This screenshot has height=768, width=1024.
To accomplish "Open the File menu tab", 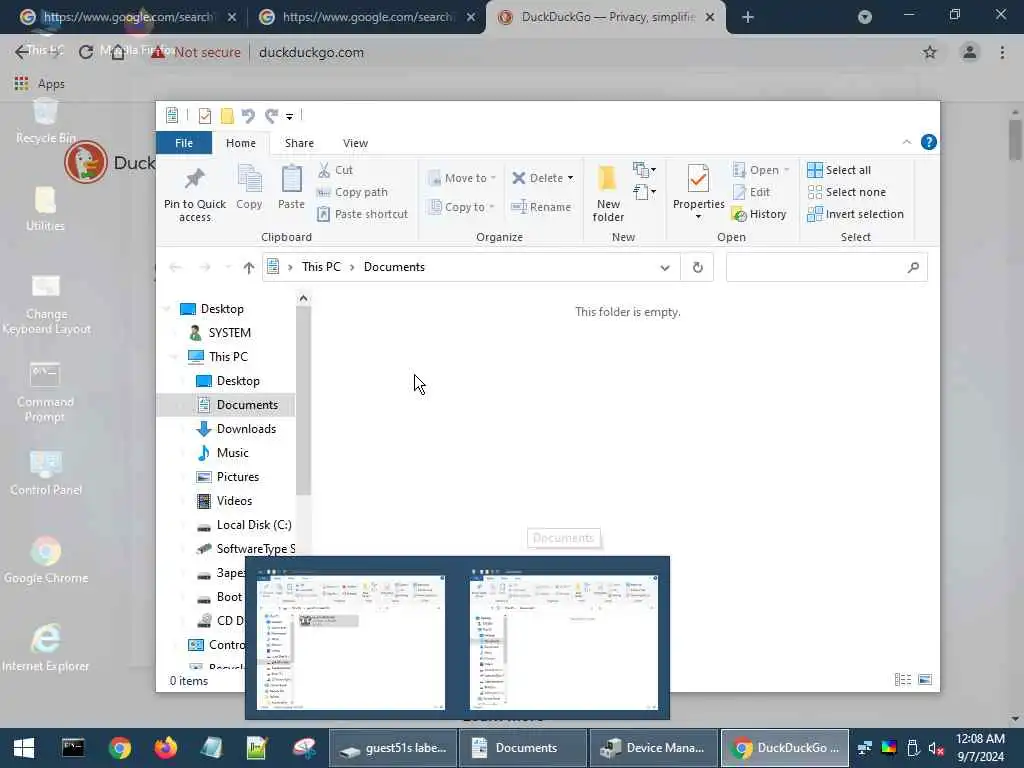I will point(184,143).
